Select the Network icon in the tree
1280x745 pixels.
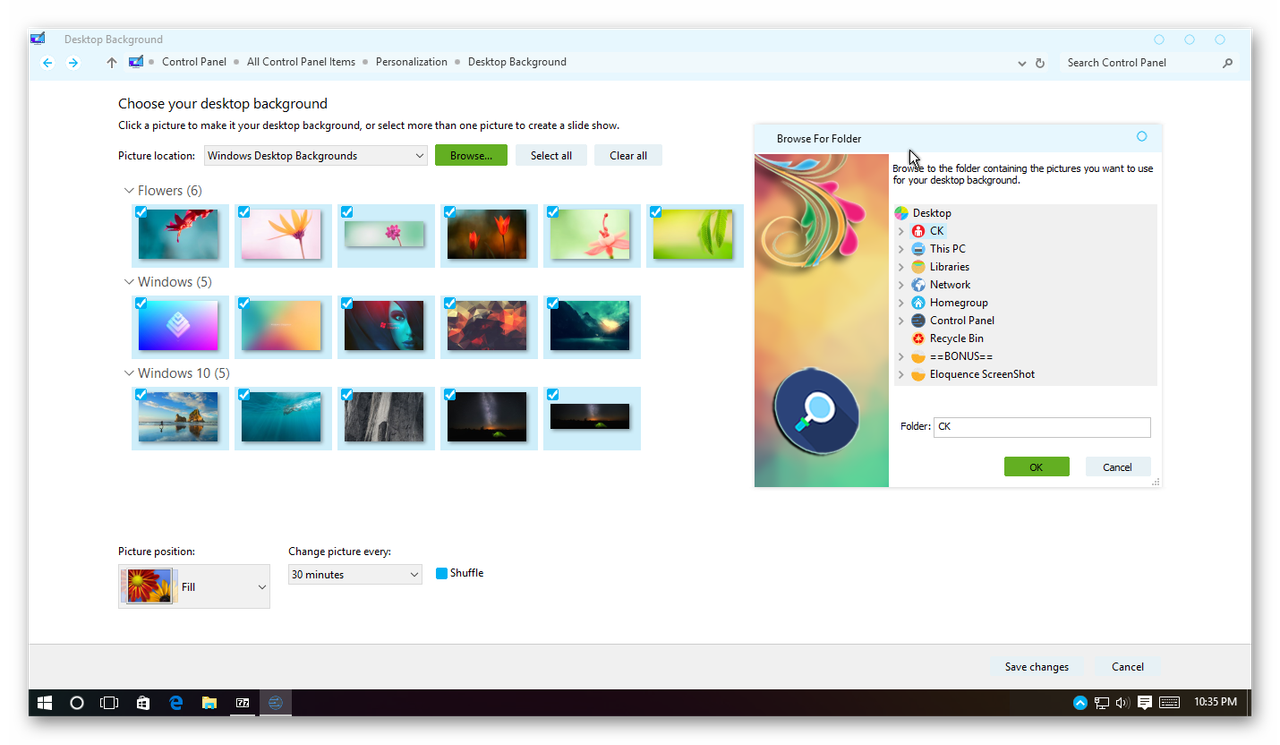click(918, 285)
